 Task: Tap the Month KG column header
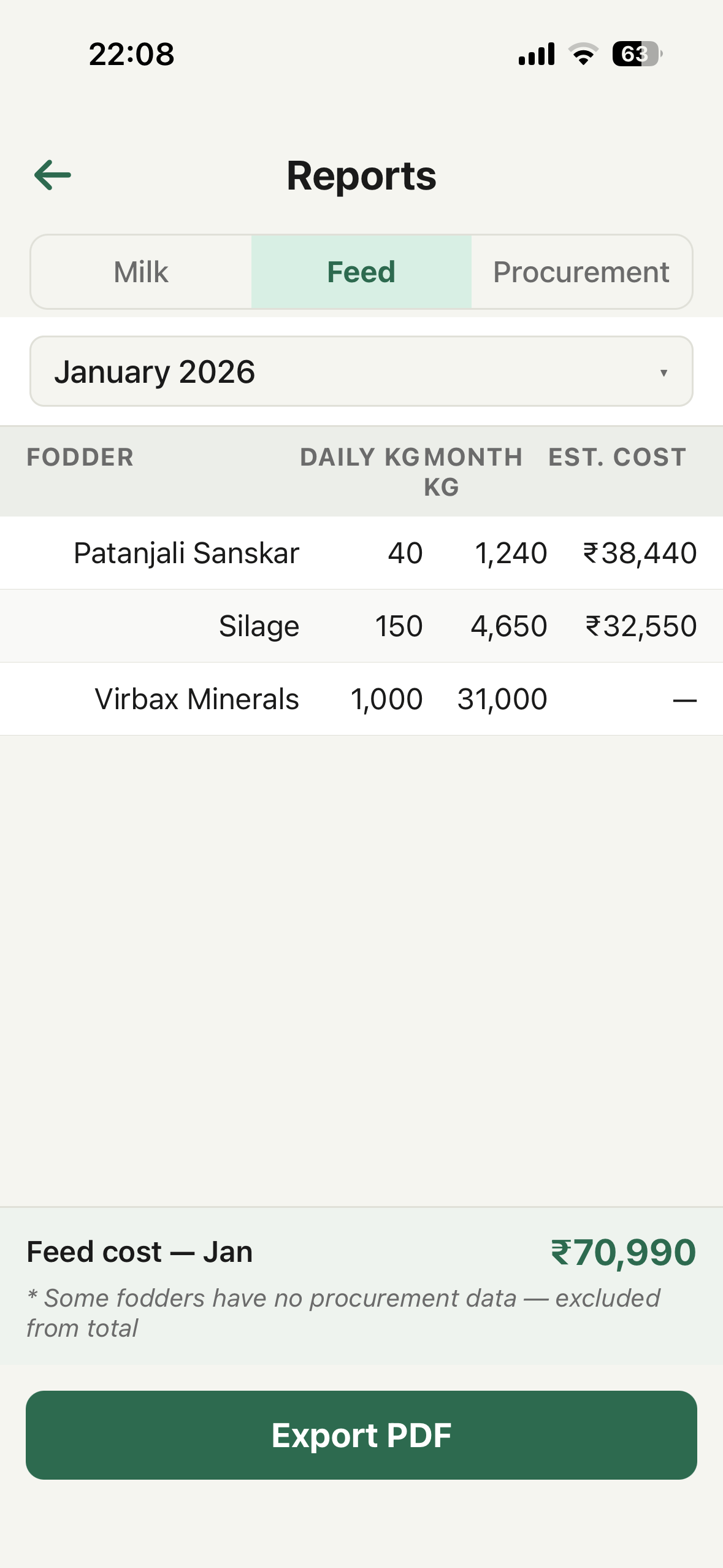pyautogui.click(x=473, y=471)
